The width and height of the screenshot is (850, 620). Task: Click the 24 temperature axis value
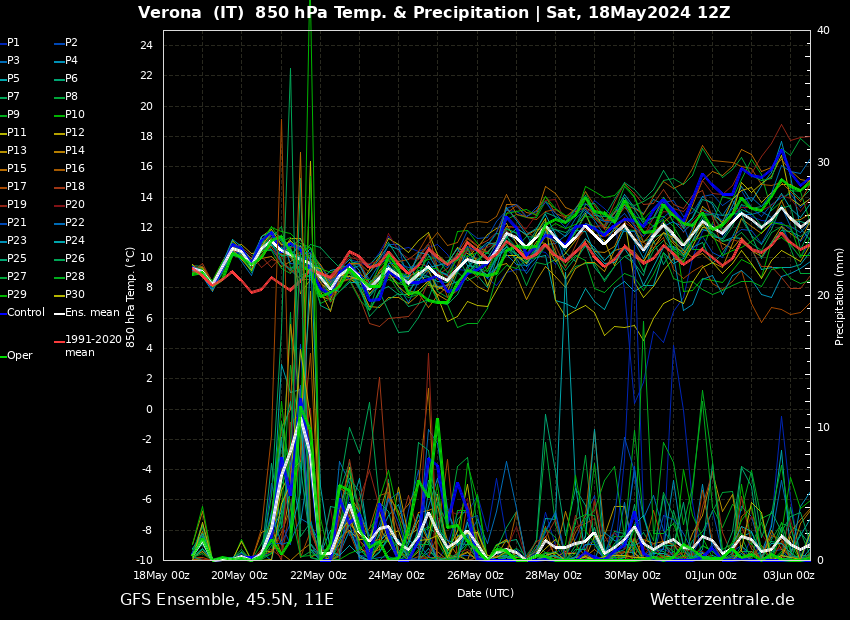tap(147, 46)
